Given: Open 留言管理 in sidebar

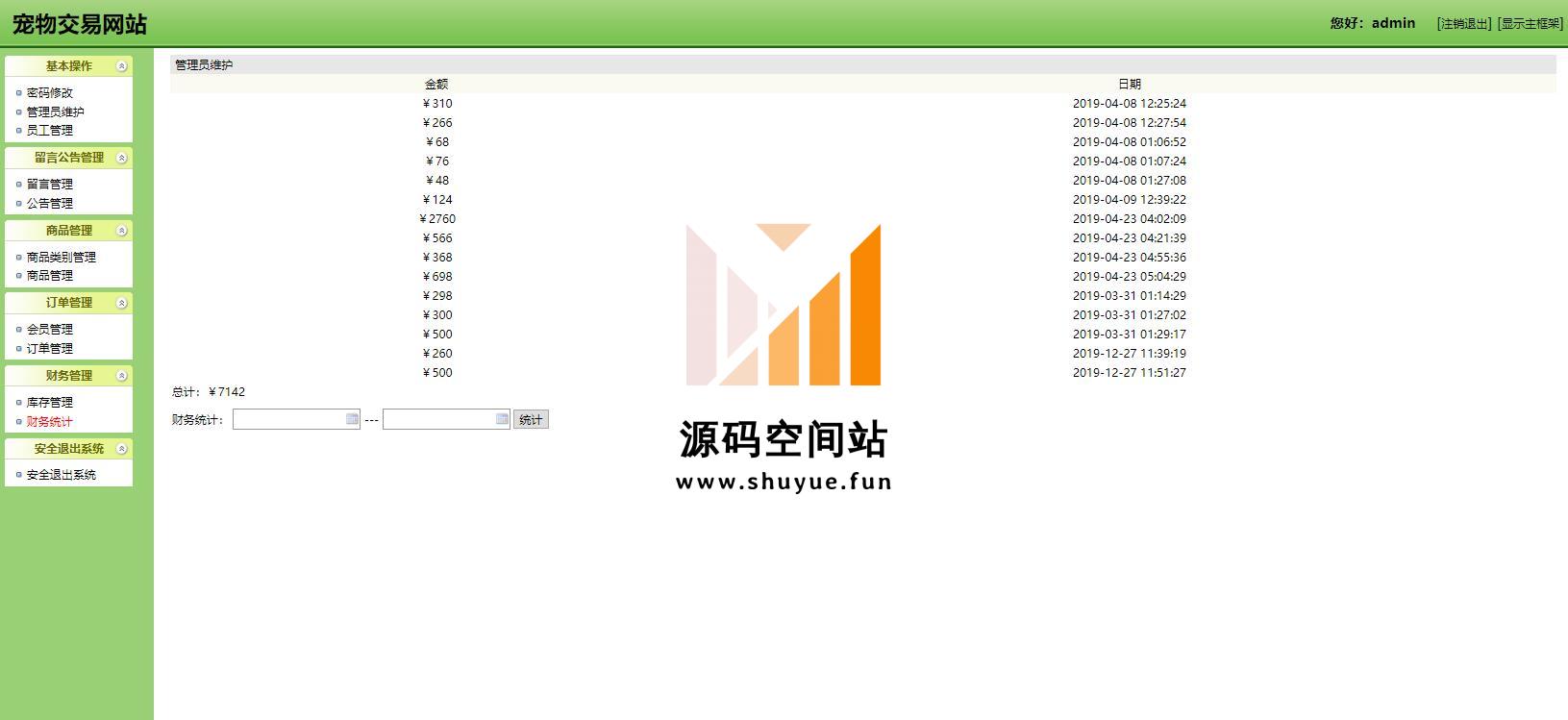Looking at the screenshot, I should click(50, 185).
